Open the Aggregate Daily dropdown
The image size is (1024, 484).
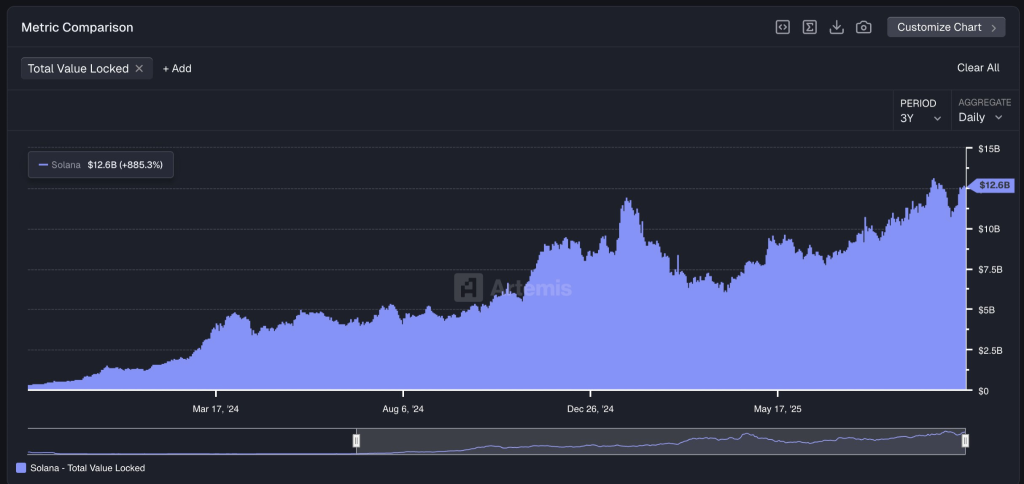tap(980, 117)
